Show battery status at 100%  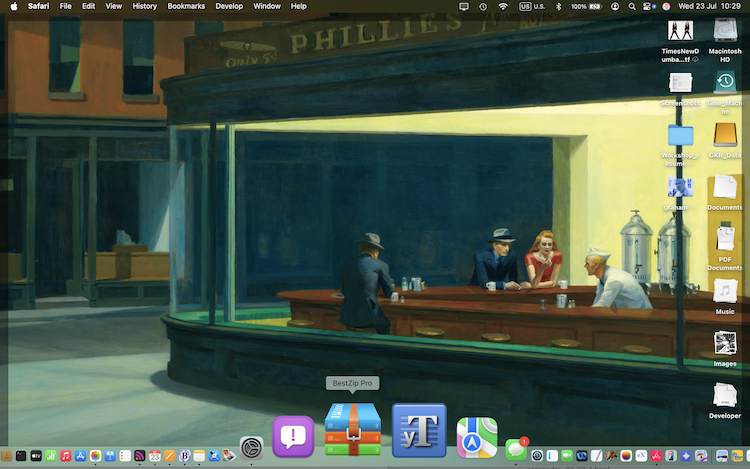(586, 6)
